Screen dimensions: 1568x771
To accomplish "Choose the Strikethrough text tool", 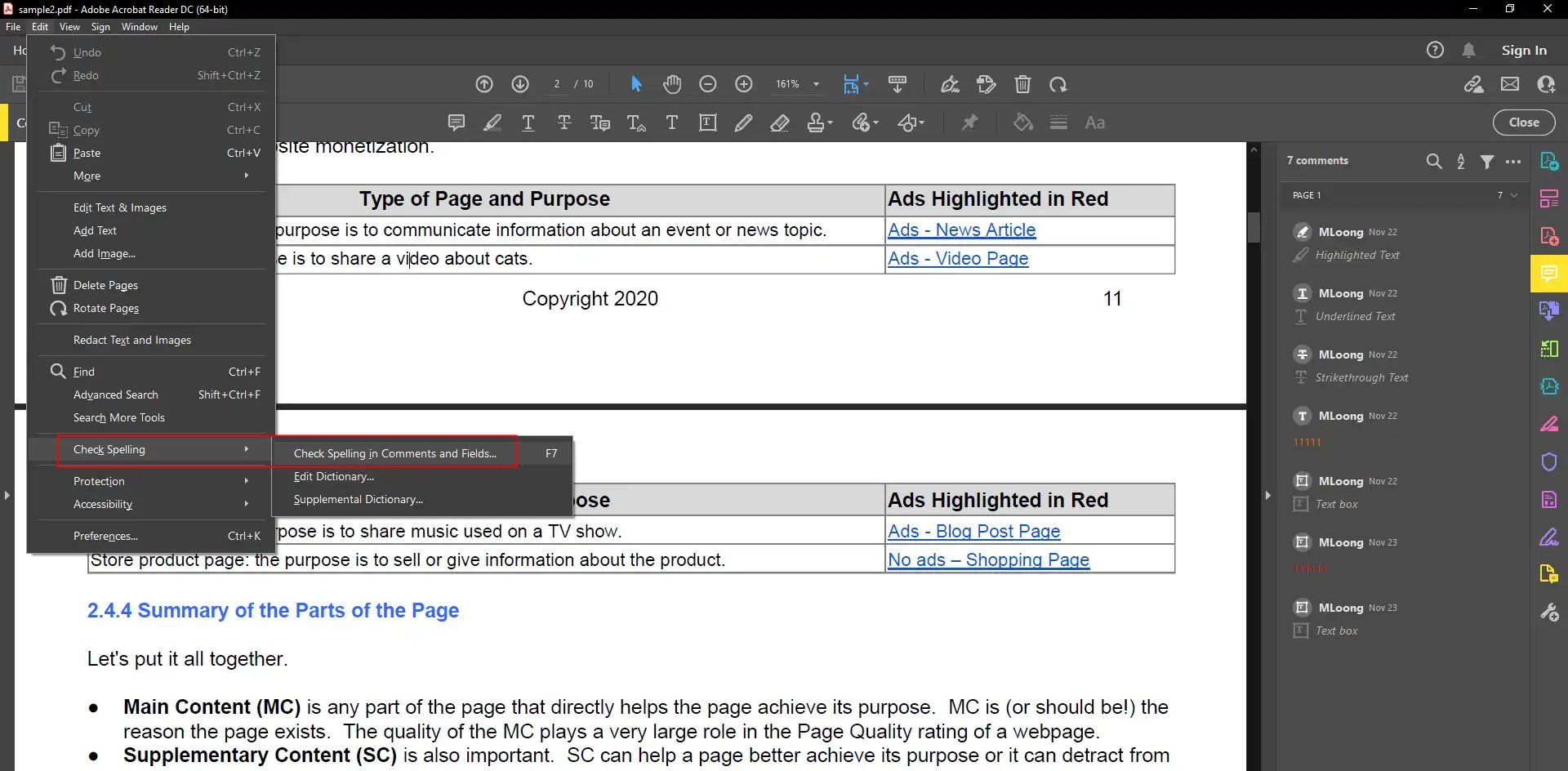I will (564, 123).
